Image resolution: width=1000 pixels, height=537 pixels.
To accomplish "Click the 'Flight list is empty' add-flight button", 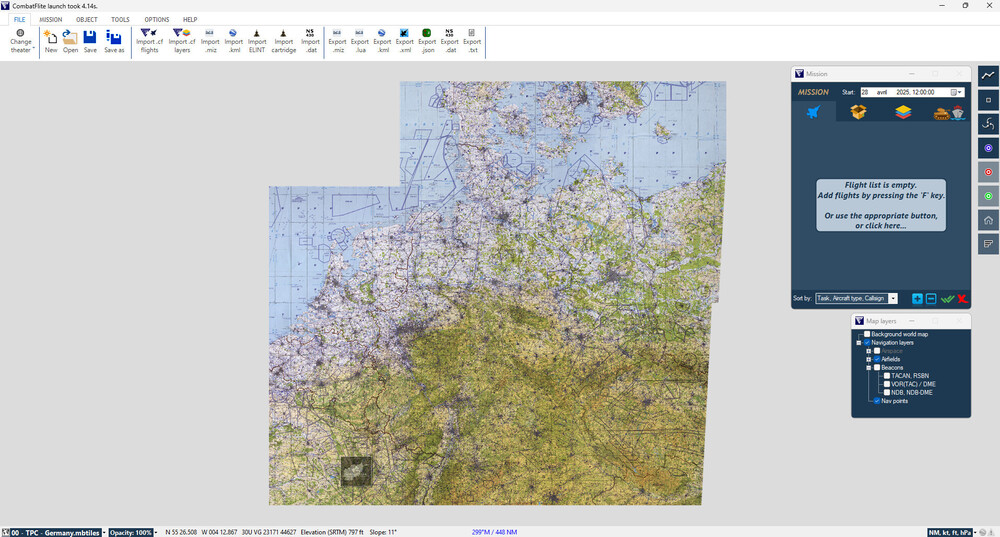I will [880, 205].
